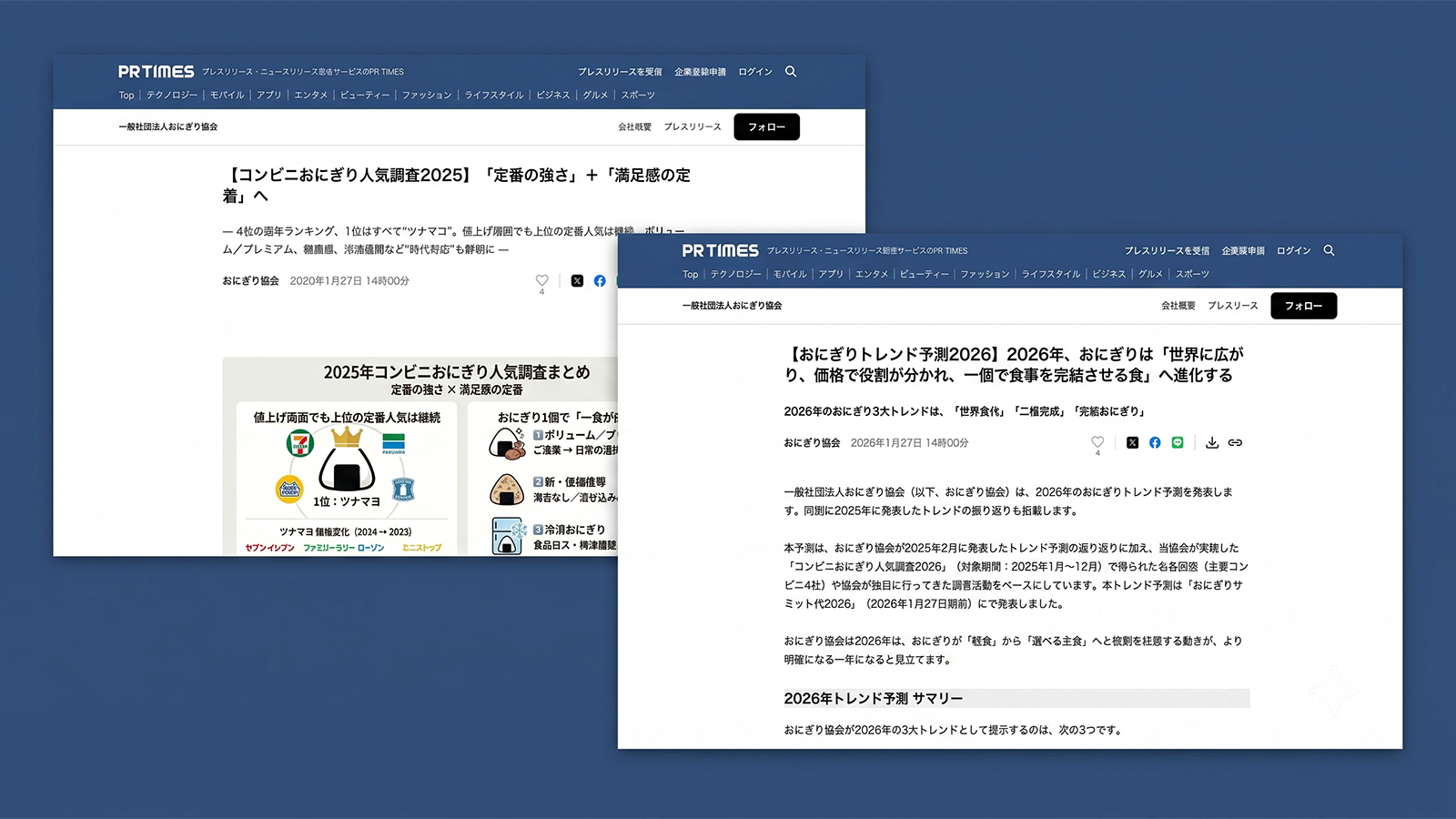Click the search icon in the back window
This screenshot has width=1456, height=819.
(x=791, y=71)
